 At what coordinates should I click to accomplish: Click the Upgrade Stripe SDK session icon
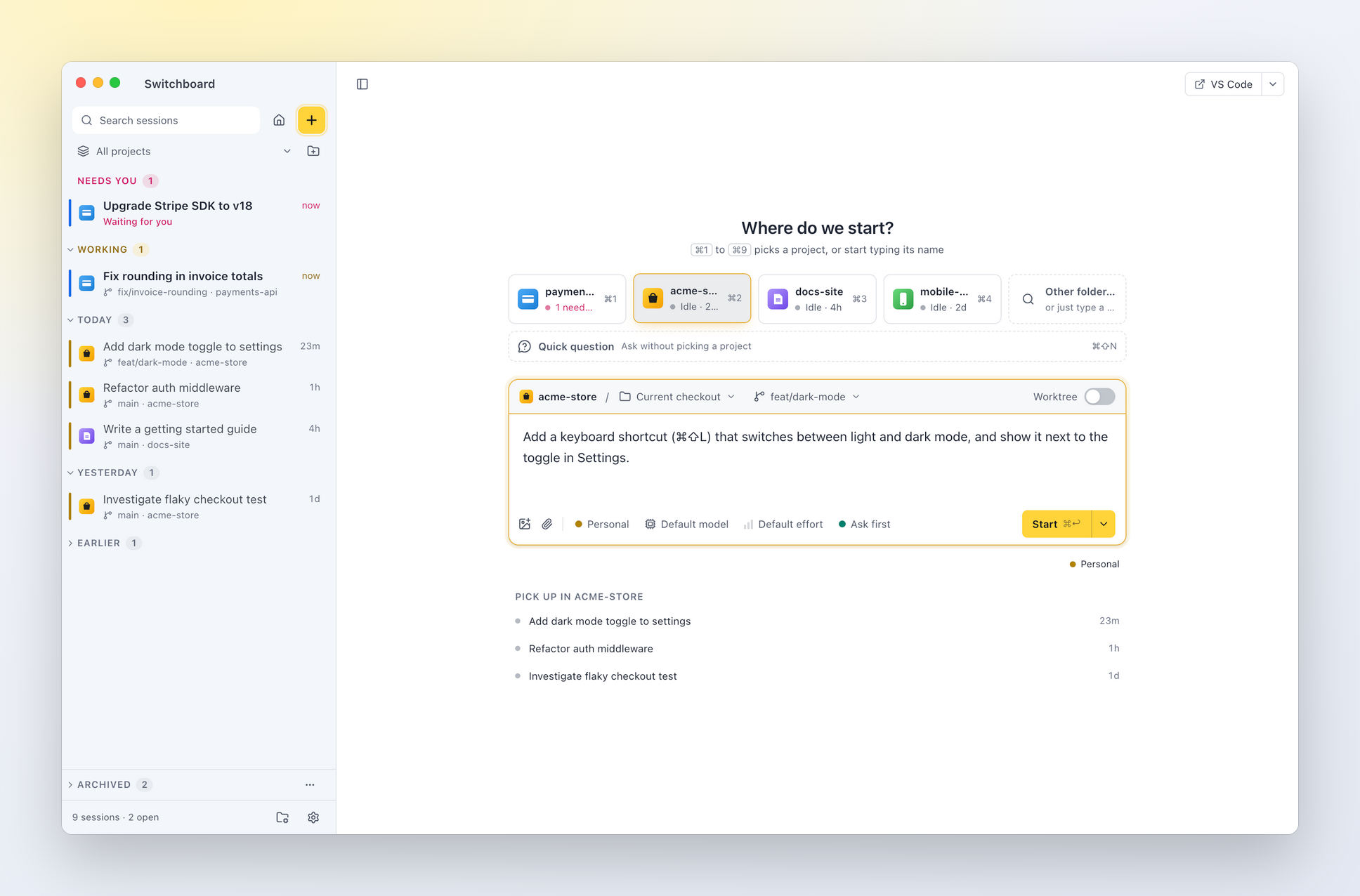87,213
